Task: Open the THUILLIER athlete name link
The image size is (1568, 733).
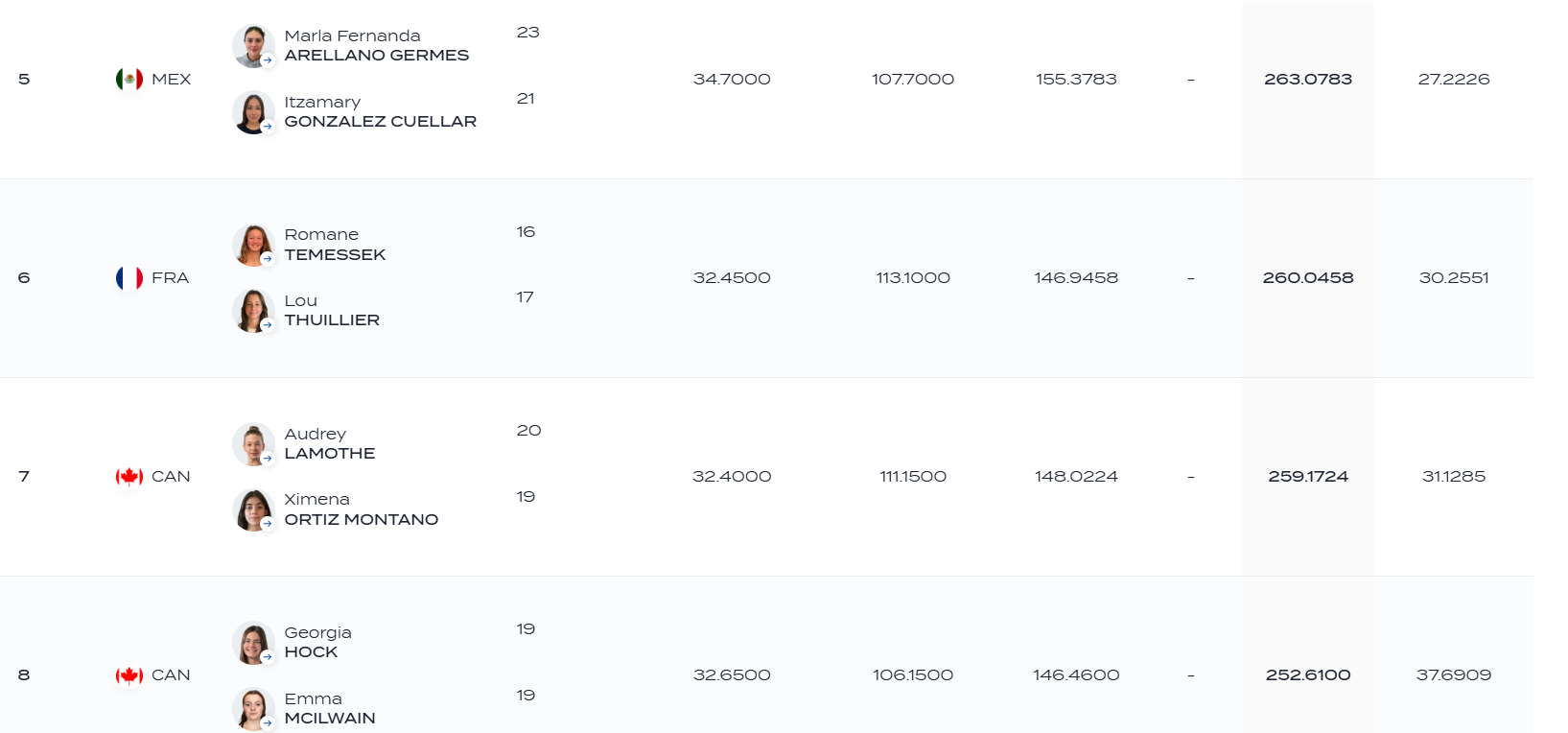Action: point(332,320)
